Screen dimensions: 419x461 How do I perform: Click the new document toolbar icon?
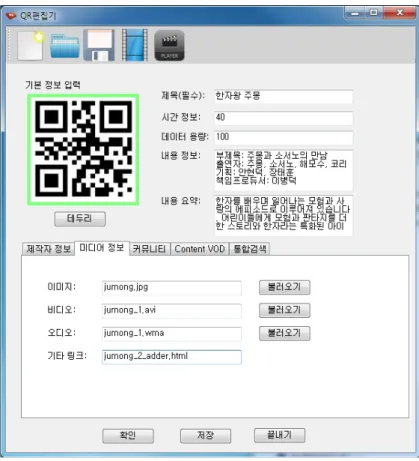pyautogui.click(x=31, y=46)
